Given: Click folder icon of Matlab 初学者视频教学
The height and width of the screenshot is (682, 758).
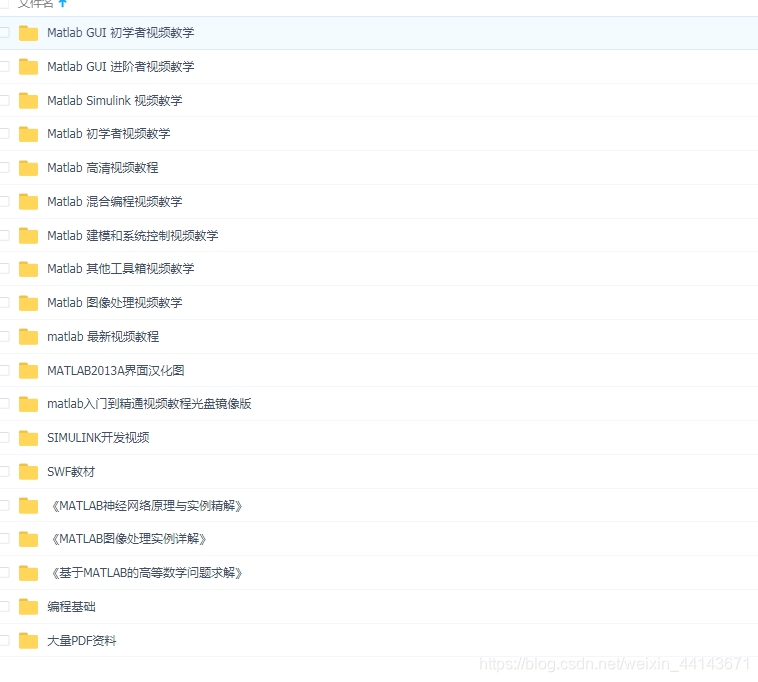Looking at the screenshot, I should pos(29,134).
